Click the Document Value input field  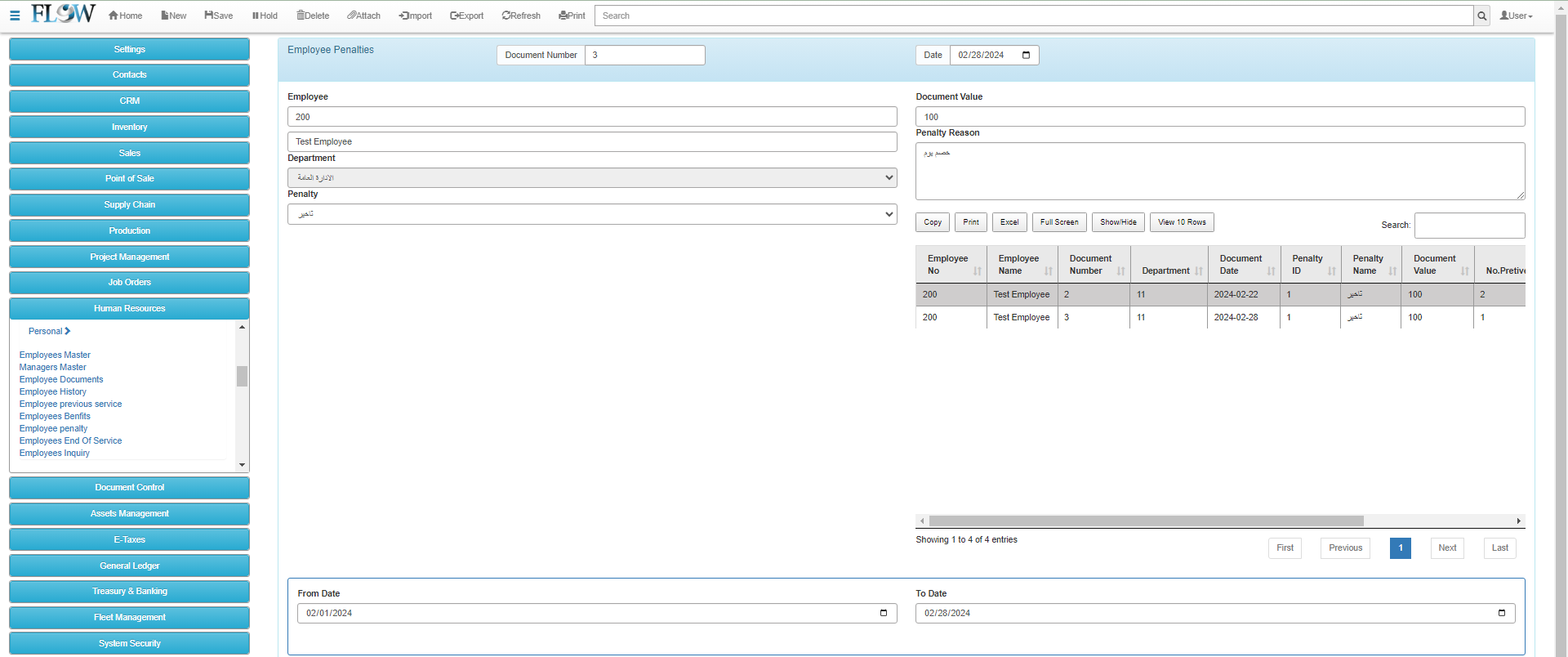tap(1219, 117)
